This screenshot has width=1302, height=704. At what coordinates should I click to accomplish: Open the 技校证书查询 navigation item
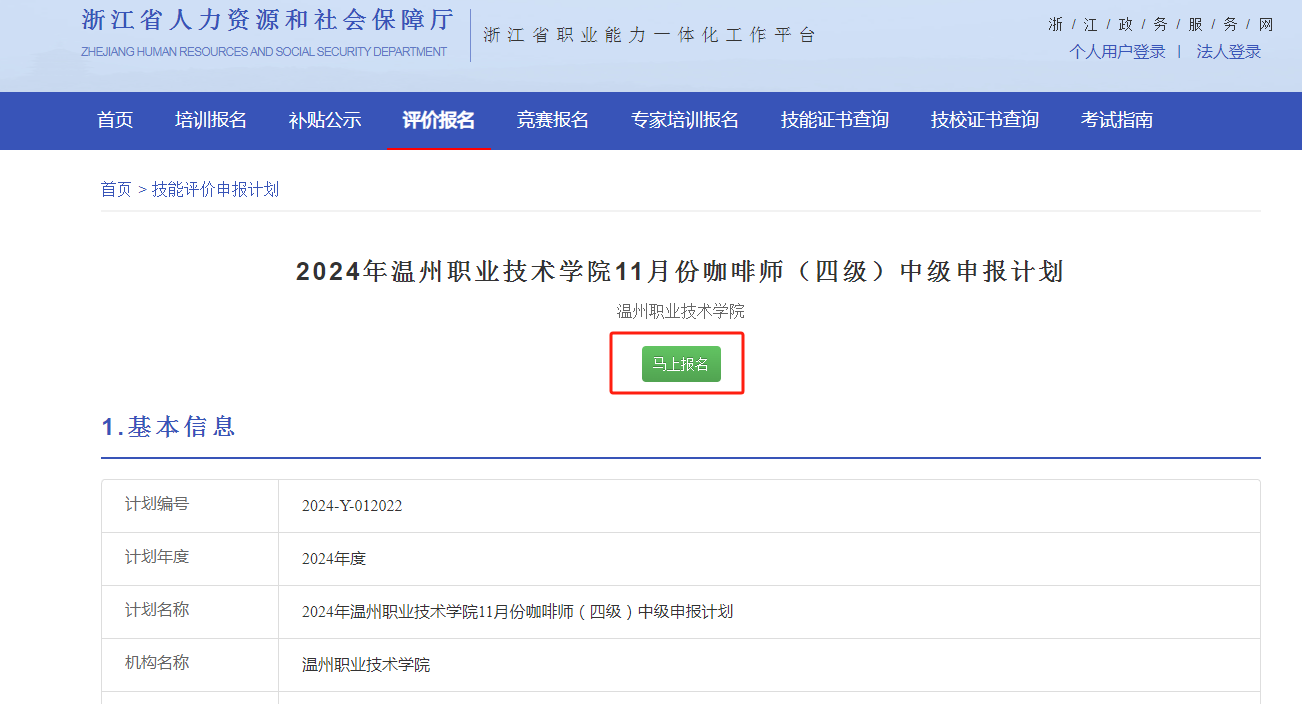[x=985, y=120]
